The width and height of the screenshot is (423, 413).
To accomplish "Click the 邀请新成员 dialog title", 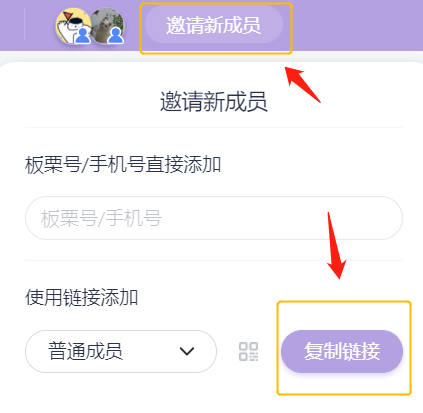I will pyautogui.click(x=214, y=102).
